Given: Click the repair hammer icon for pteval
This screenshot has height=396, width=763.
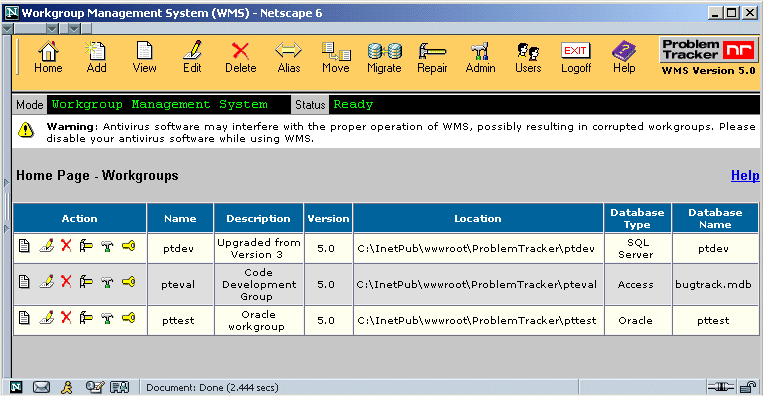Looking at the screenshot, I should click(x=86, y=282).
